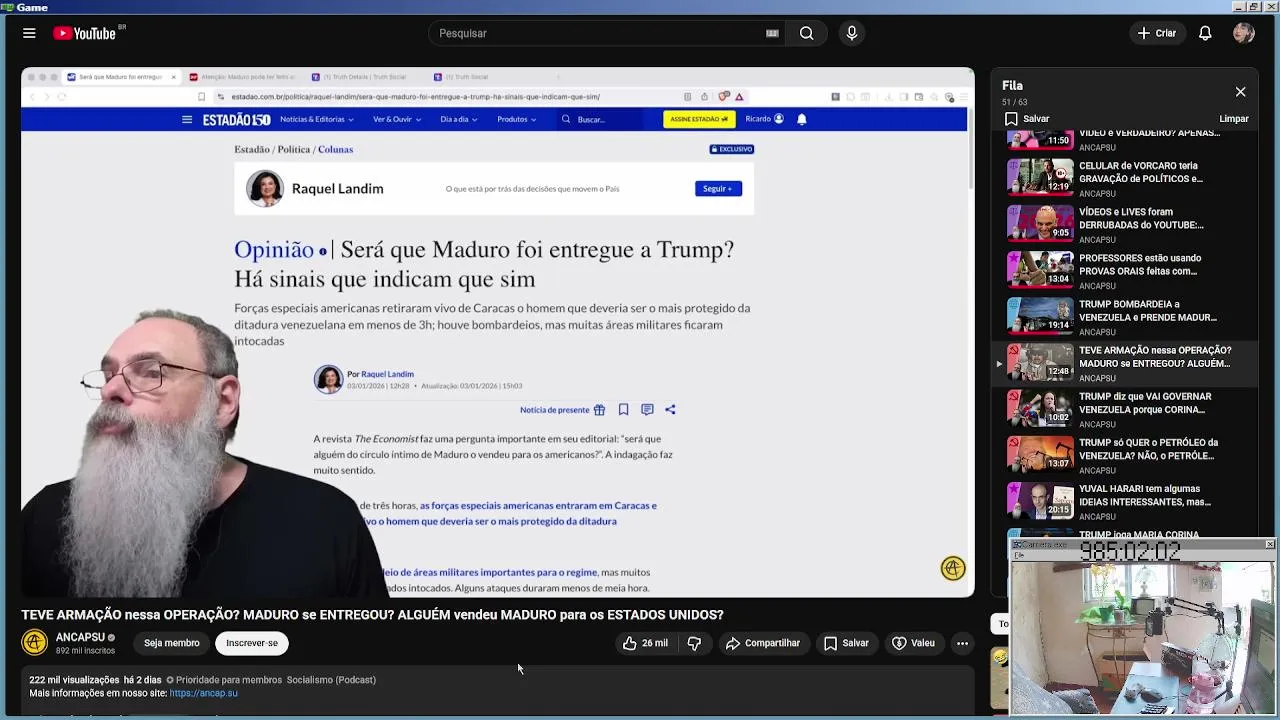1280x720 pixels.
Task: Open the ANCAPSU channel avatar
Action: point(35,643)
